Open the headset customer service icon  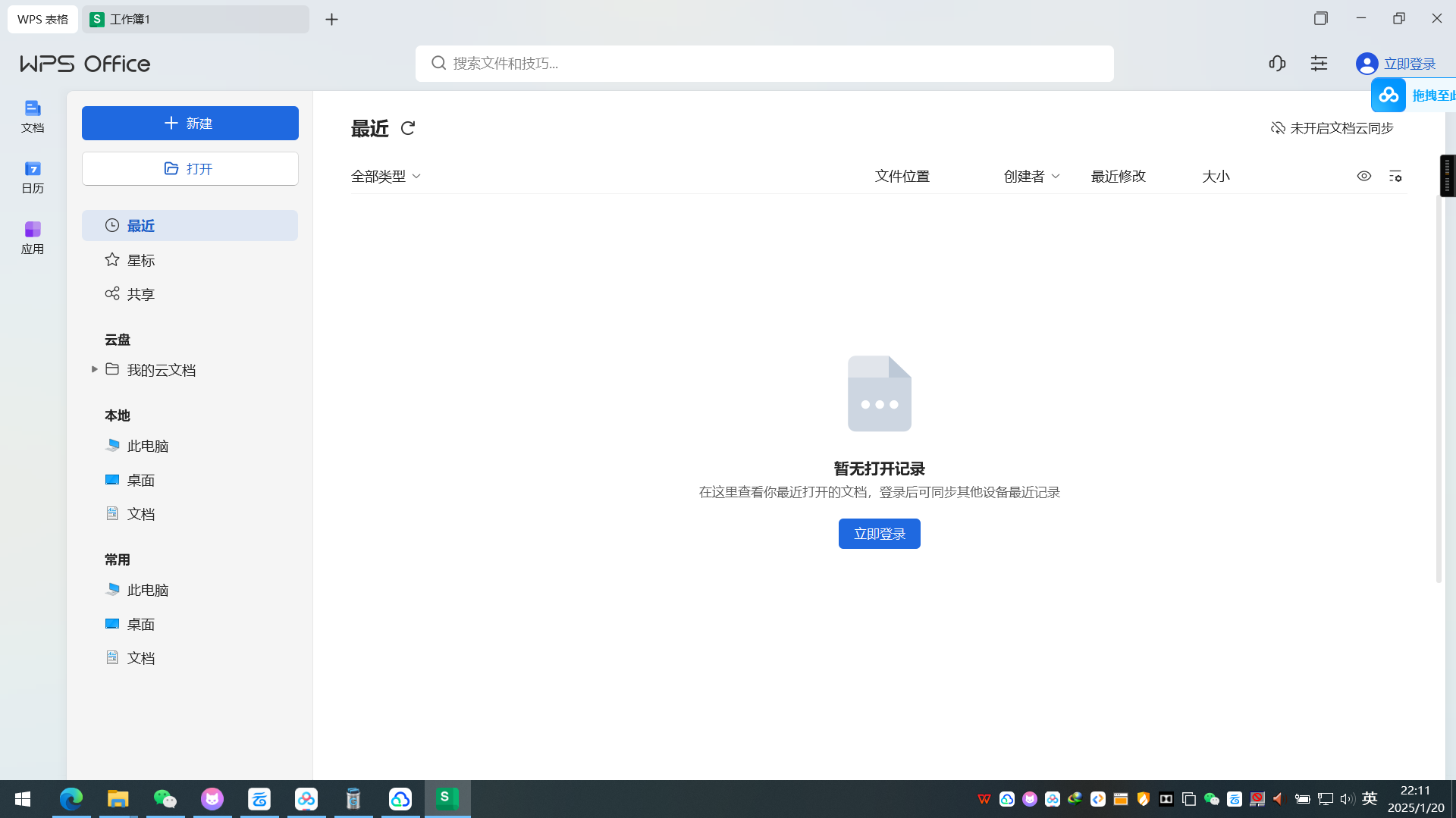click(1277, 64)
